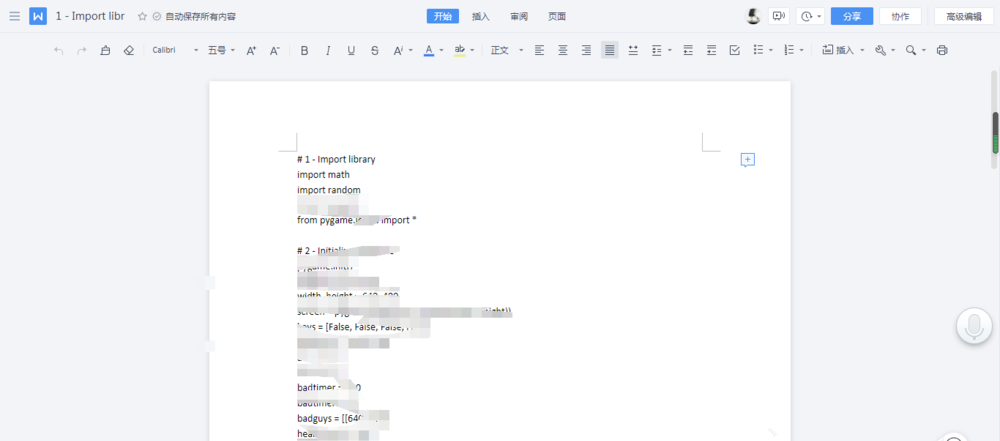Open the version history clock menu
The height and width of the screenshot is (441, 1000).
pos(811,17)
